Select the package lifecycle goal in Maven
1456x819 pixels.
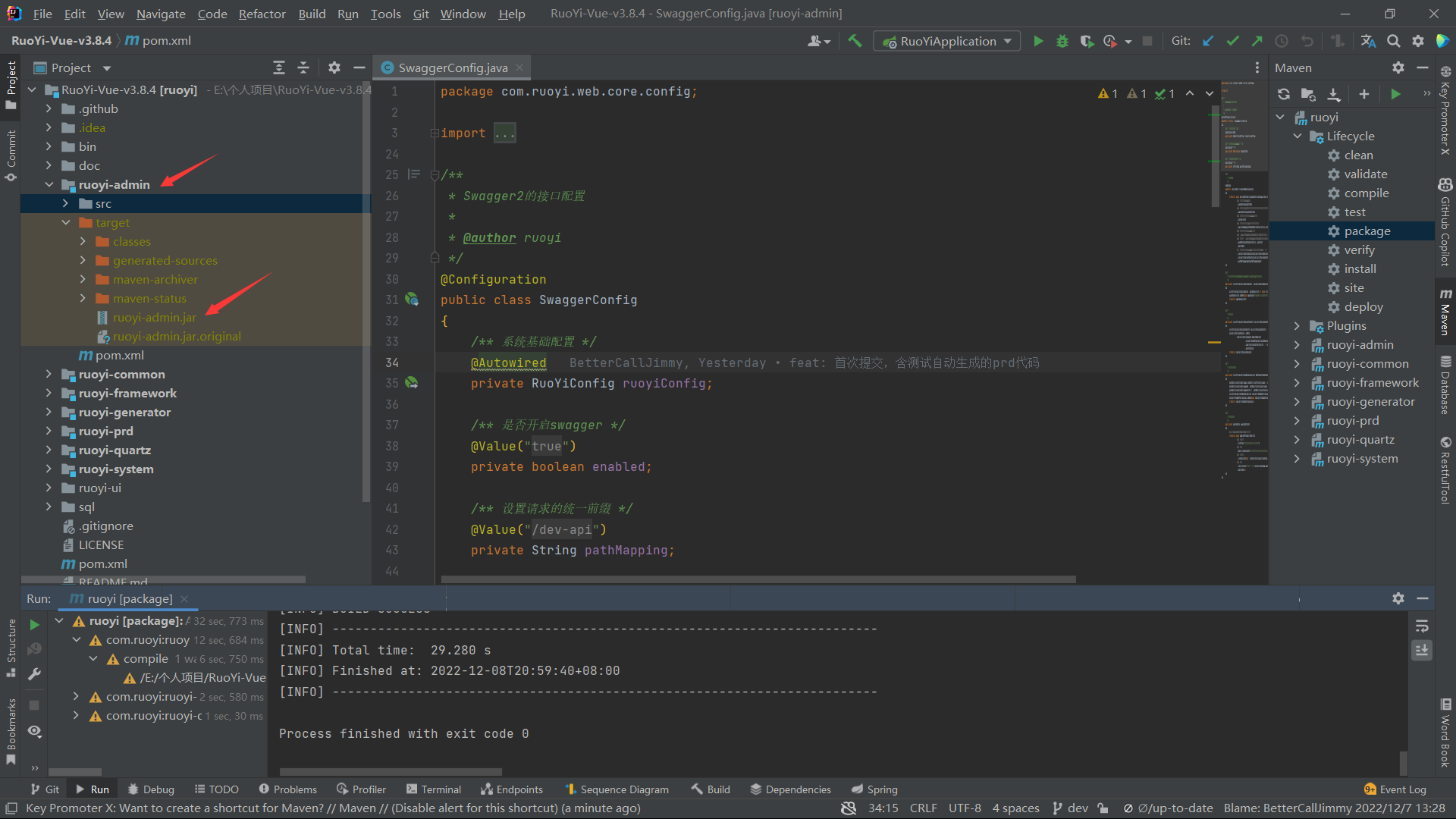(x=1367, y=231)
